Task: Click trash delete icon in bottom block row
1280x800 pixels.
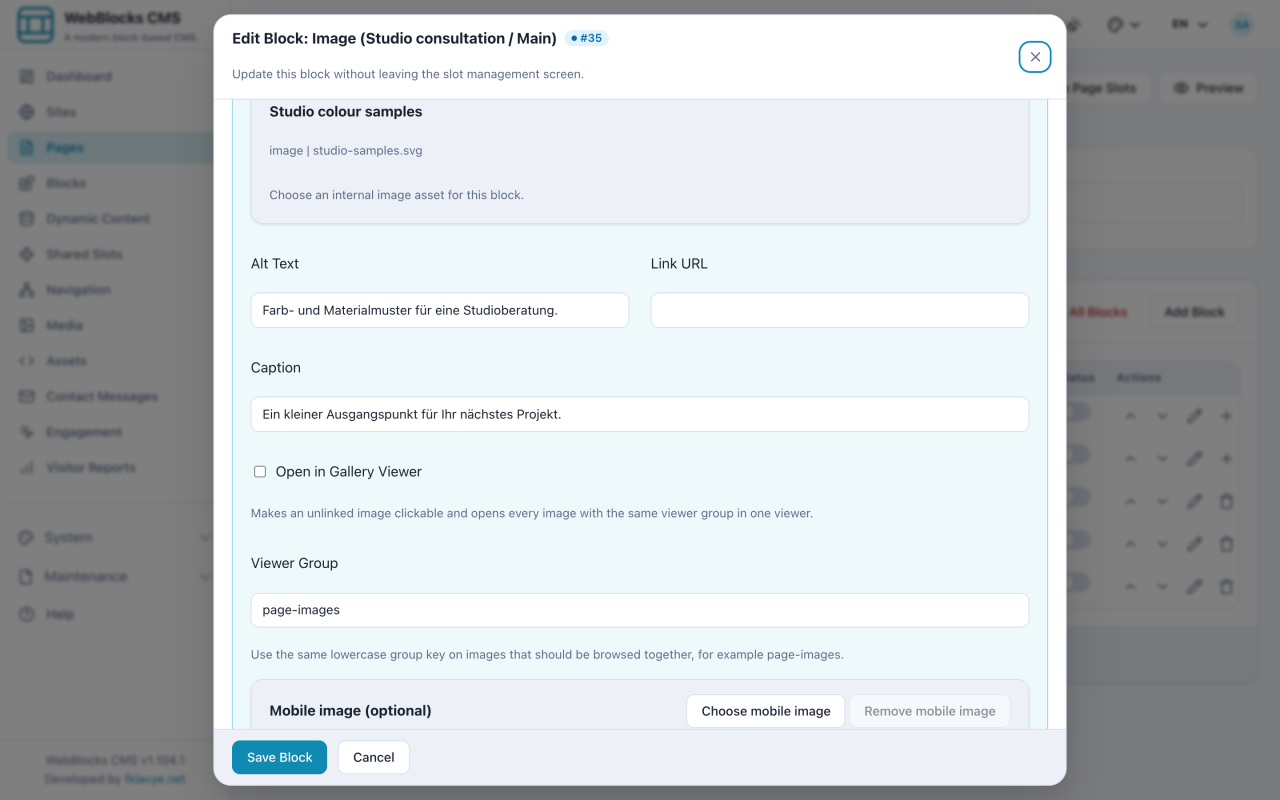Action: [x=1227, y=586]
